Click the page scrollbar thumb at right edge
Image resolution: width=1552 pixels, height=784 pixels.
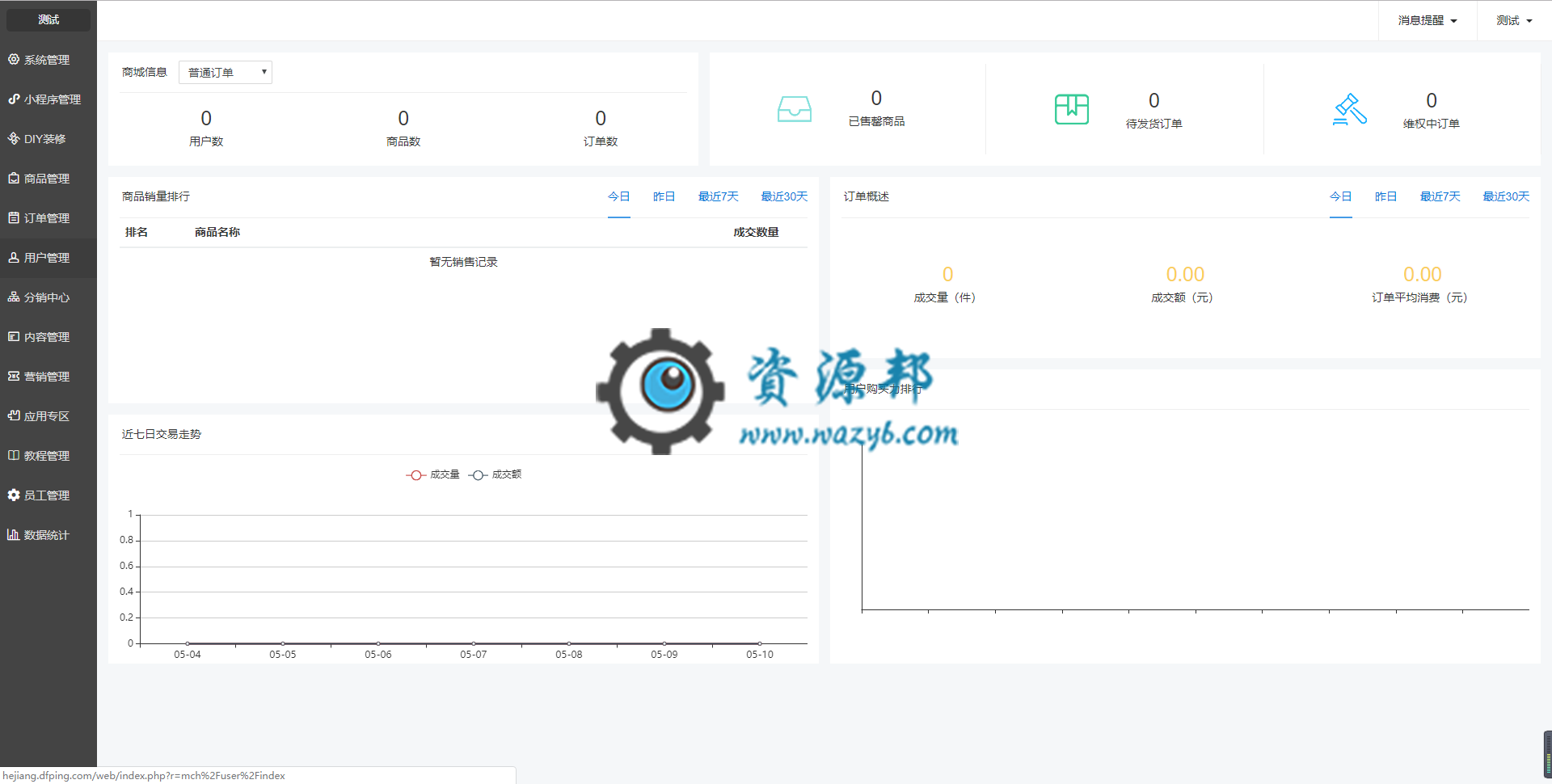click(1548, 753)
